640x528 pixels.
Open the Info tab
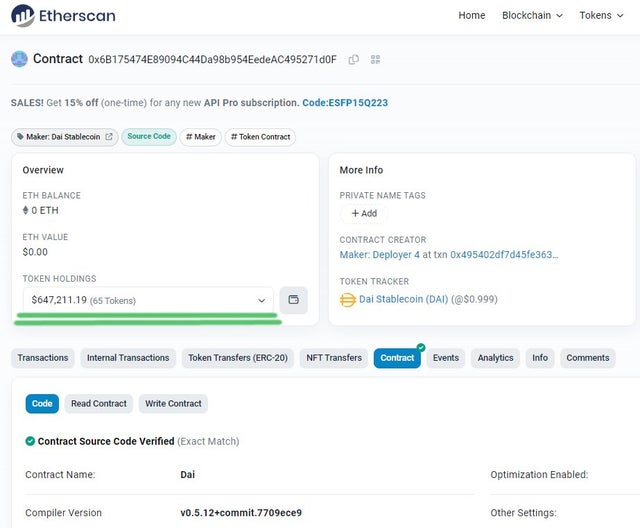pyautogui.click(x=540, y=358)
